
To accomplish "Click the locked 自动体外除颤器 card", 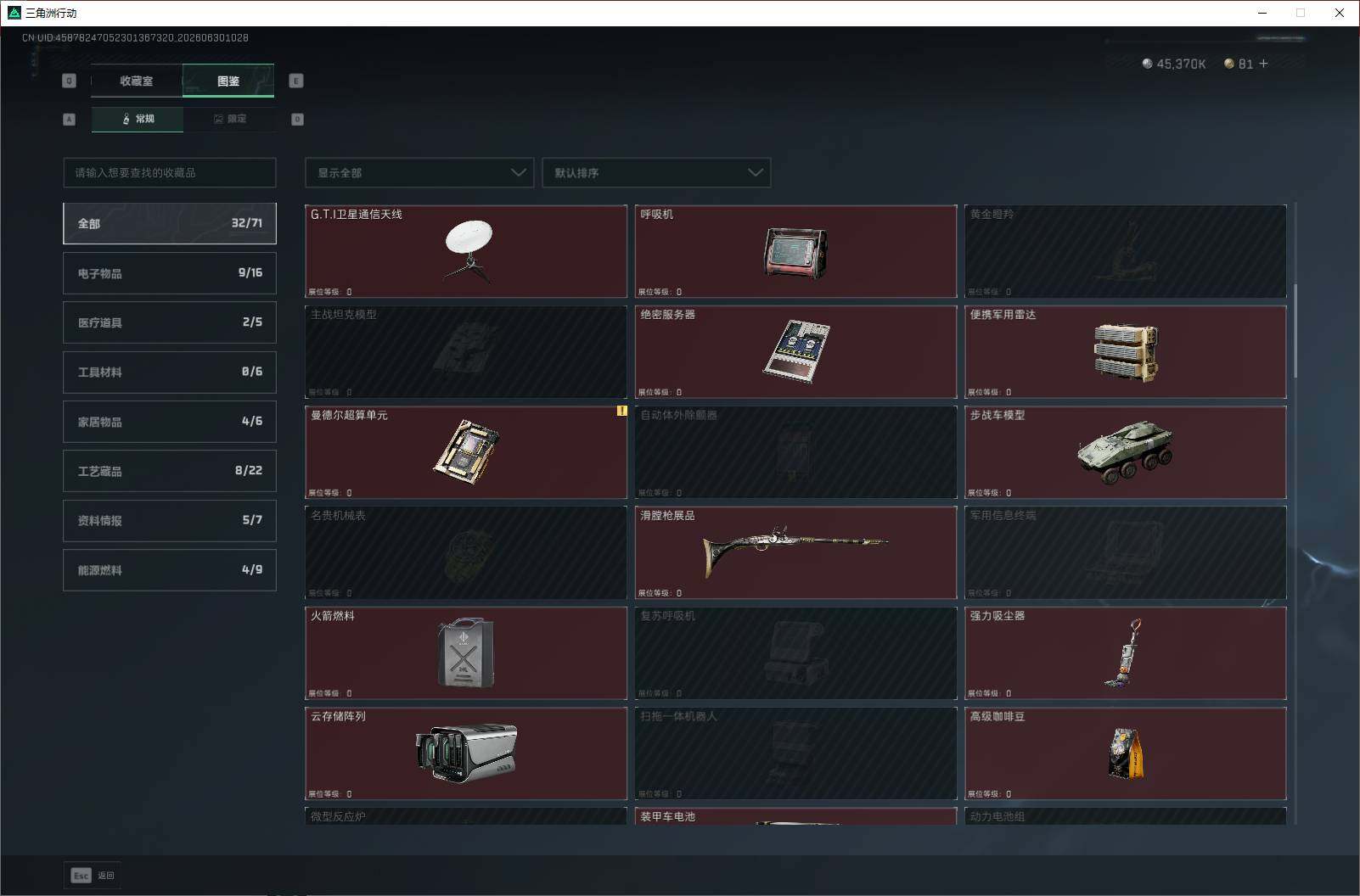I will (x=795, y=452).
